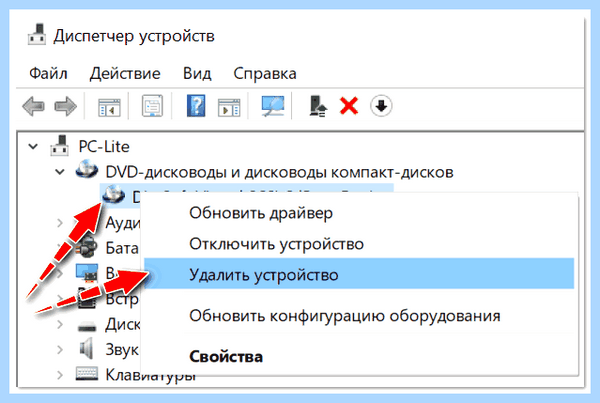This screenshot has height=403, width=600.
Task: Open the Properties sheet toolbar icon
Action: point(152,106)
